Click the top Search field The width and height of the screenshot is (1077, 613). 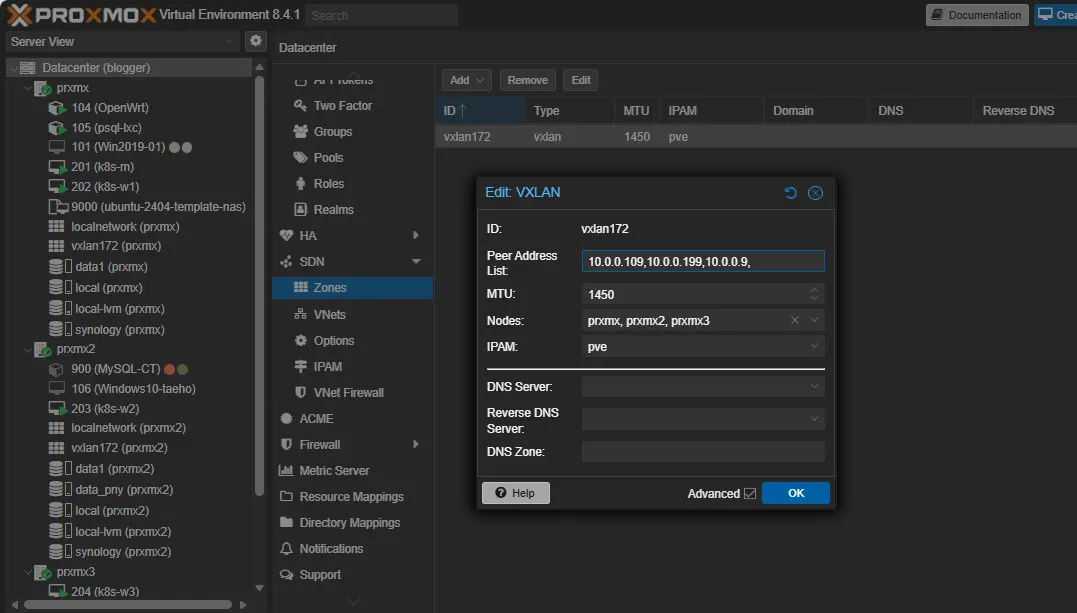382,15
